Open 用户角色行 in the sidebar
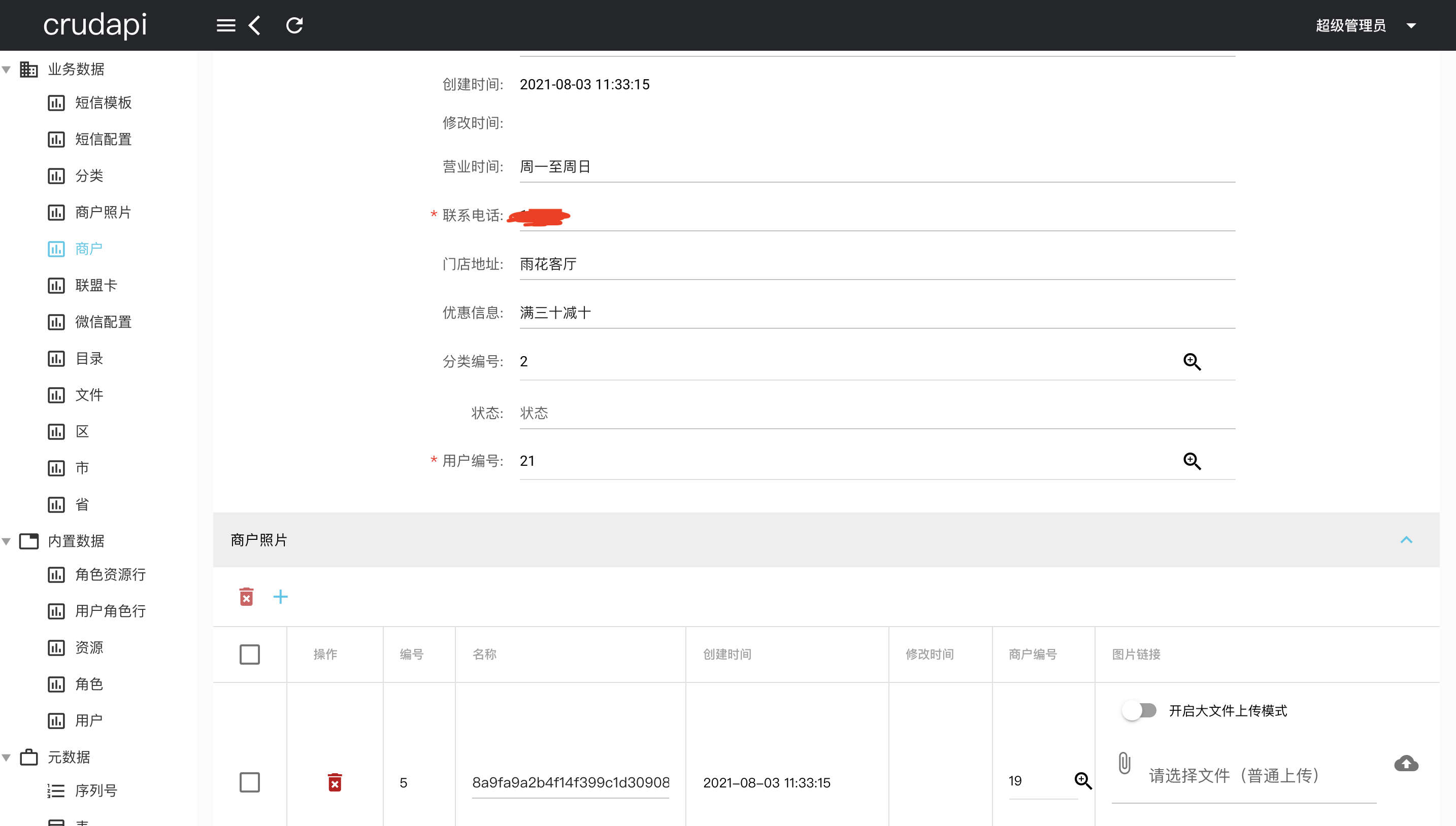This screenshot has height=826, width=1456. (110, 611)
